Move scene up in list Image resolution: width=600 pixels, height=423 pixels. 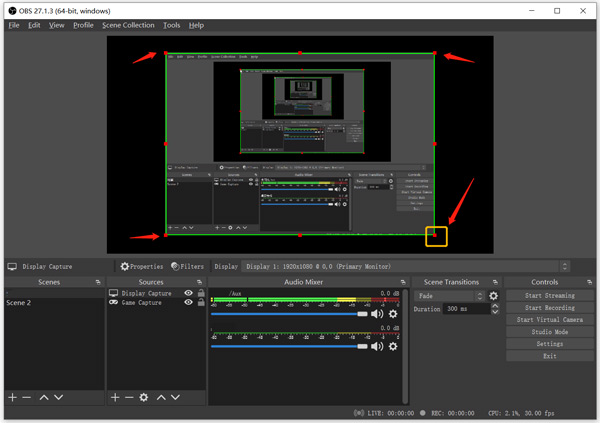44,397
